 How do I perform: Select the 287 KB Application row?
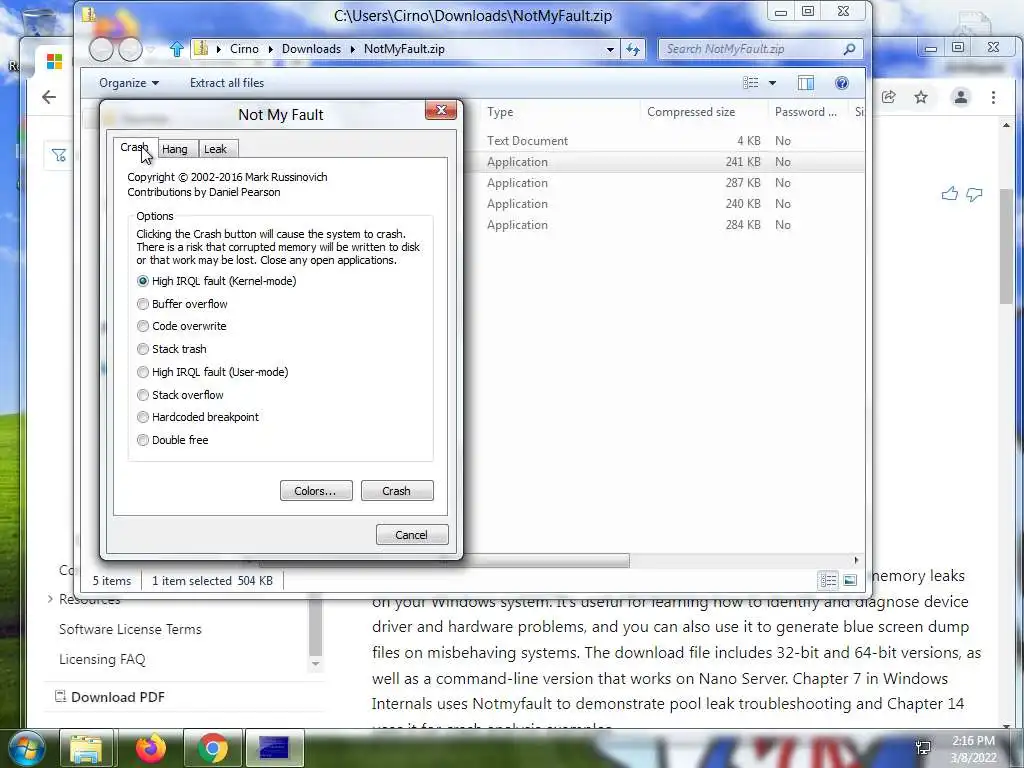666,183
